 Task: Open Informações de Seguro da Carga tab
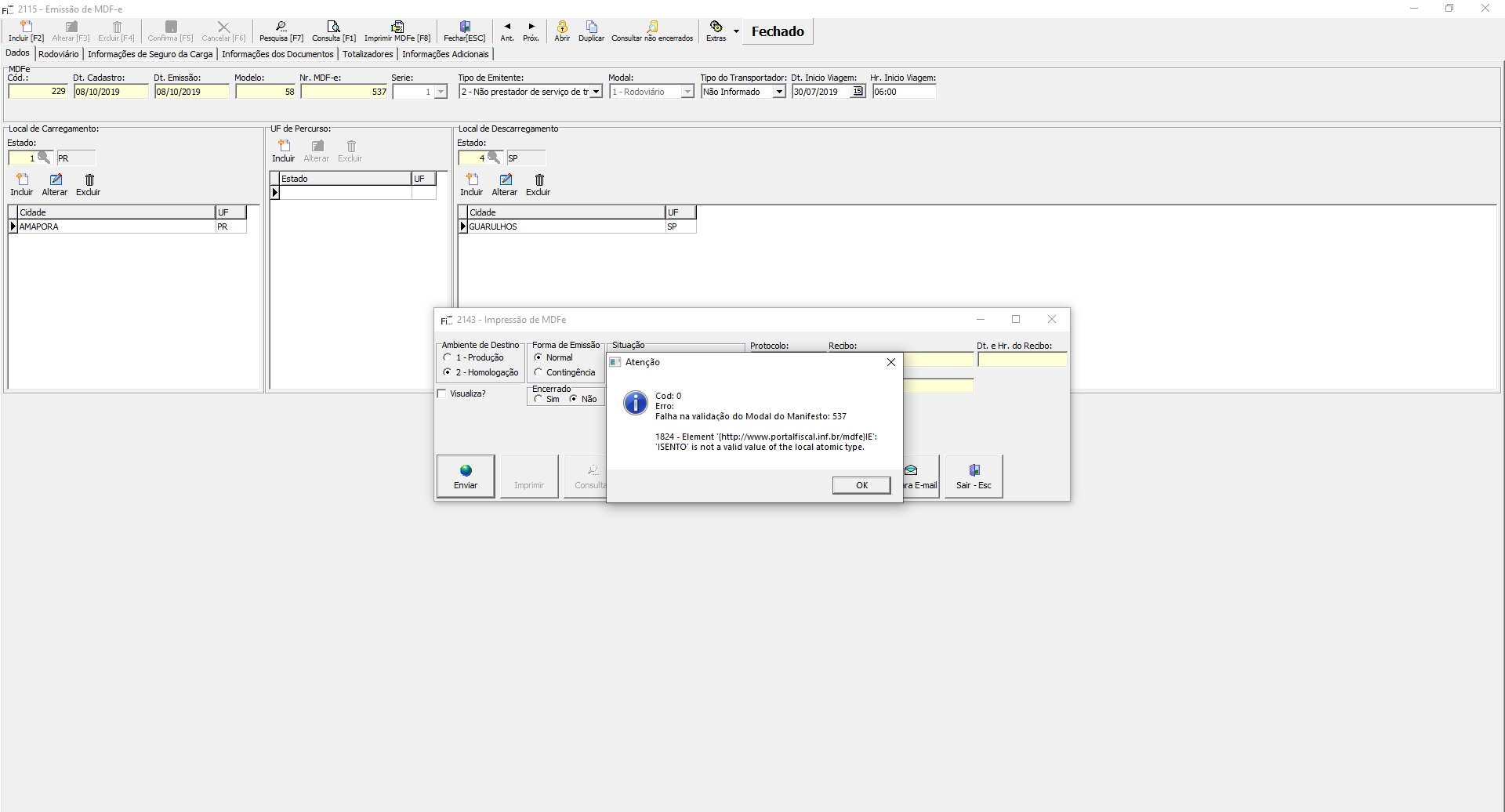pos(150,54)
